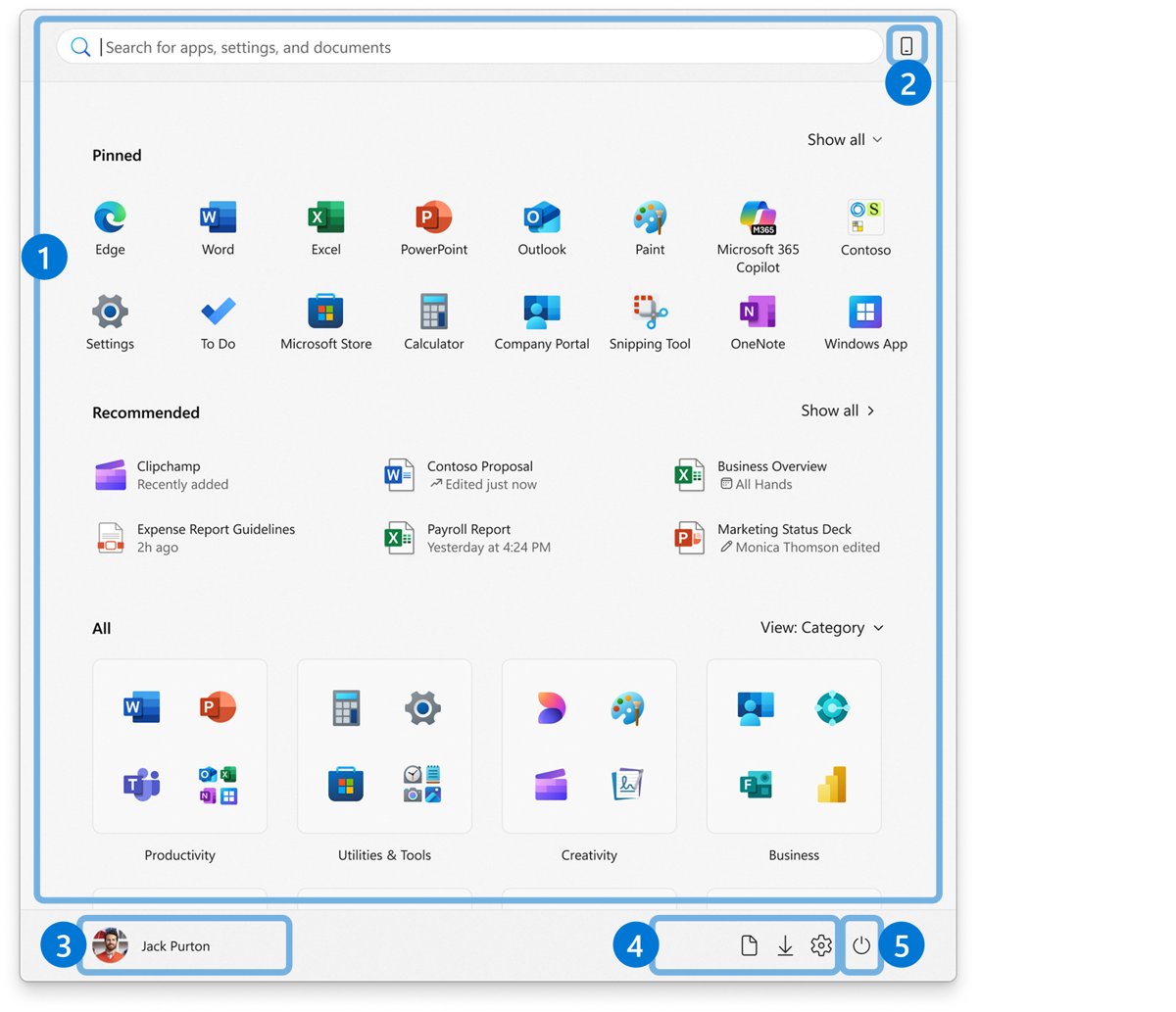Open the Outlook pinned app

[x=542, y=227]
